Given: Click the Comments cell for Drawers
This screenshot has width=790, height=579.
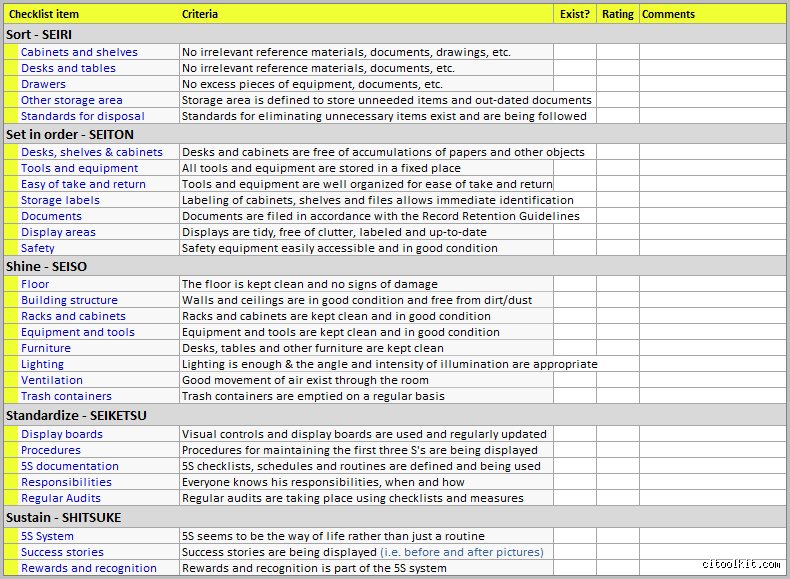Looking at the screenshot, I should 713,84.
